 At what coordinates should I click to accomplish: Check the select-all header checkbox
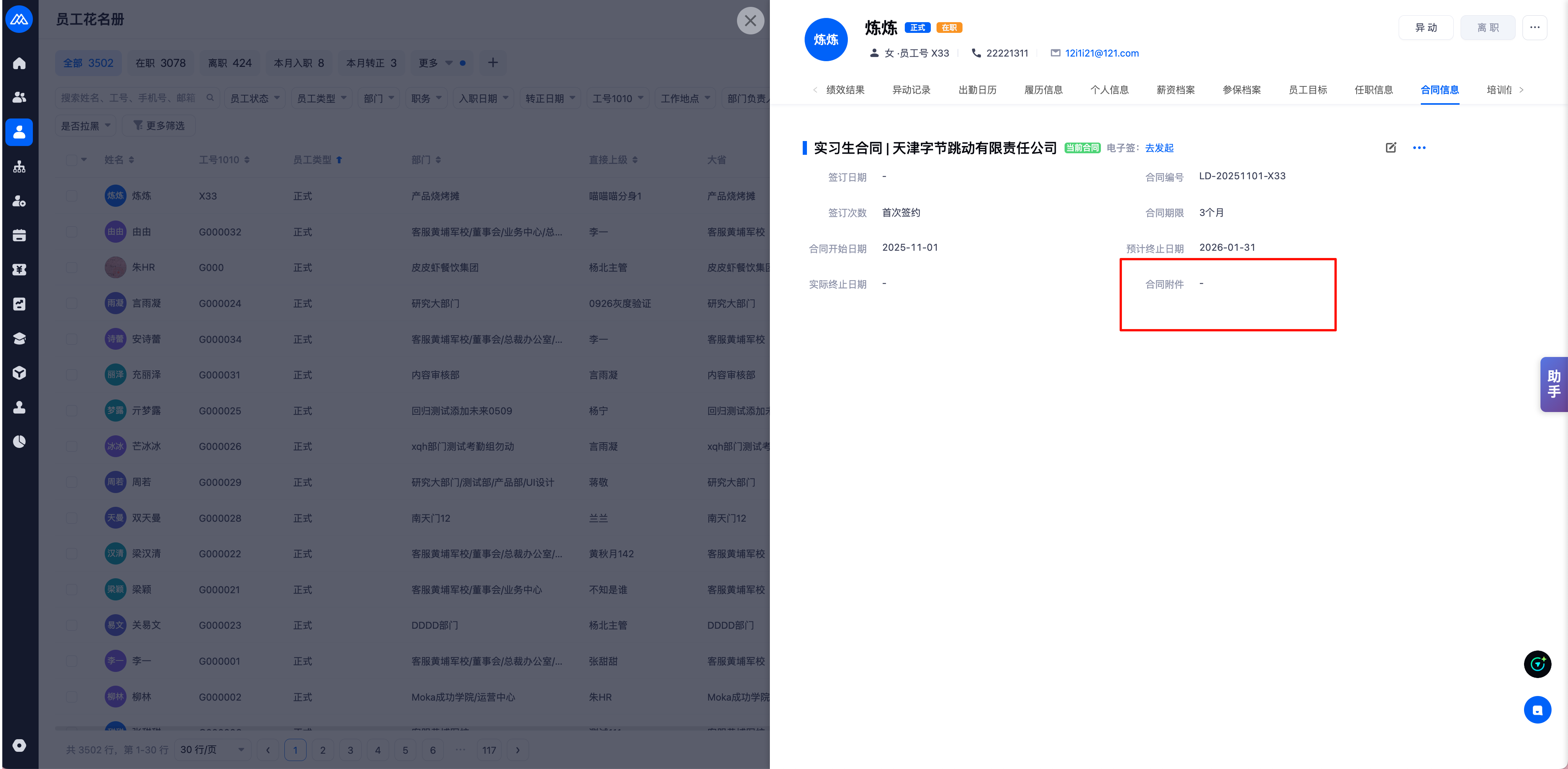click(72, 160)
